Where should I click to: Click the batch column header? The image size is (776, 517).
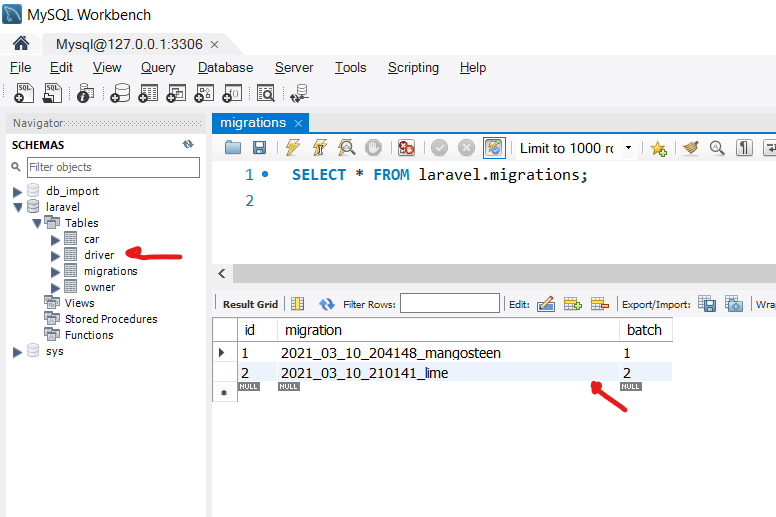point(645,330)
